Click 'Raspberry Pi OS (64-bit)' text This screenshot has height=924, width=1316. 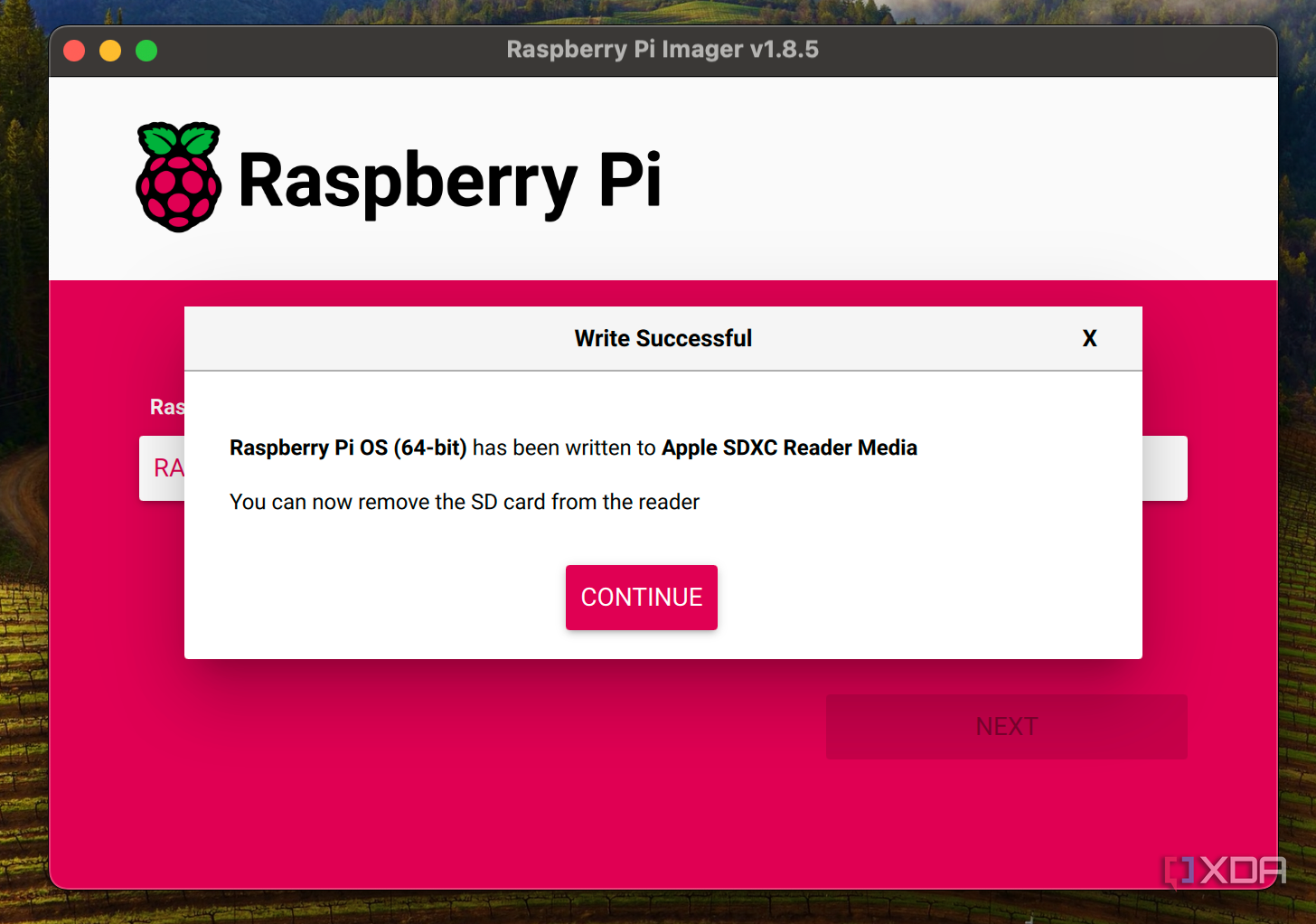tap(348, 448)
